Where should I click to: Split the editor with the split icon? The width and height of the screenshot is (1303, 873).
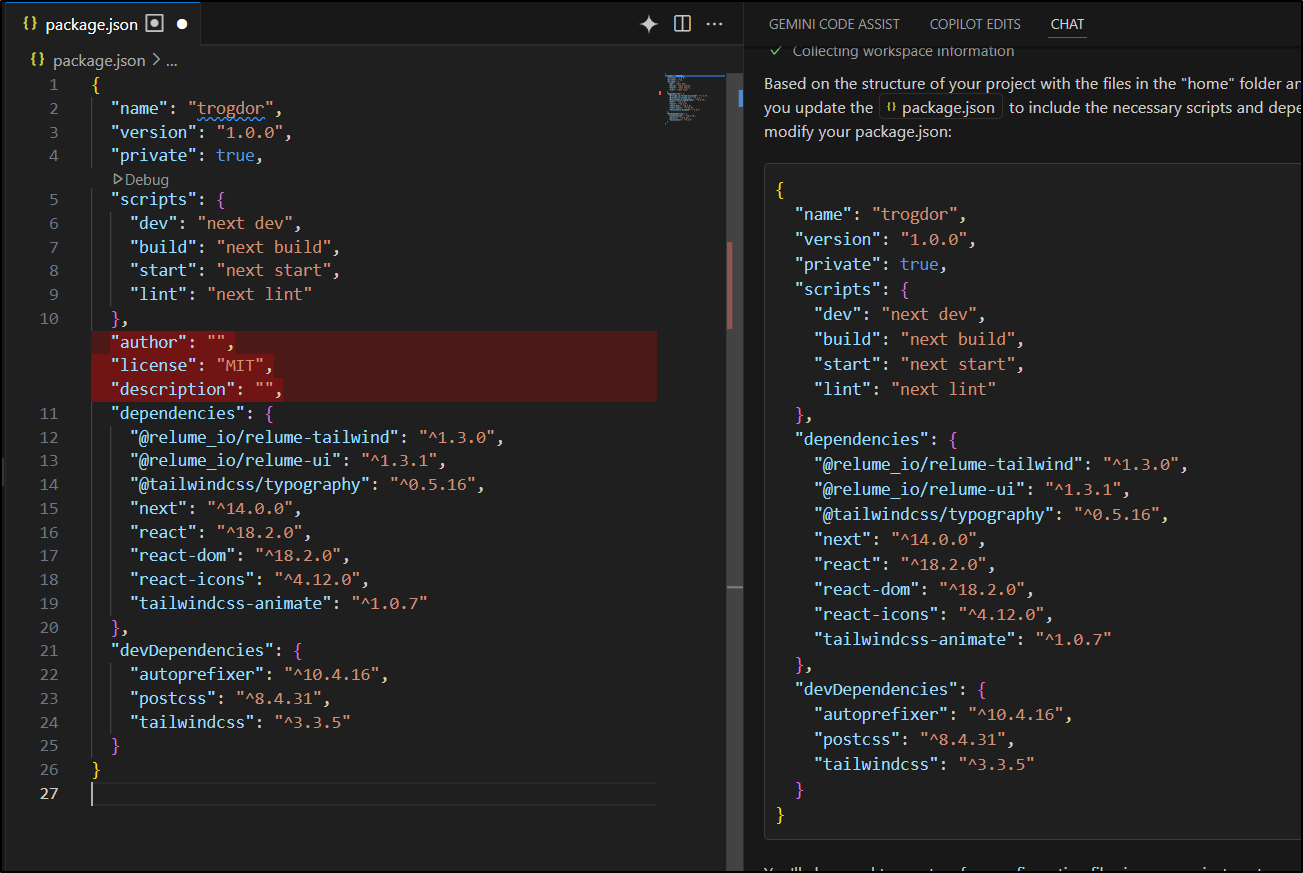[x=682, y=24]
